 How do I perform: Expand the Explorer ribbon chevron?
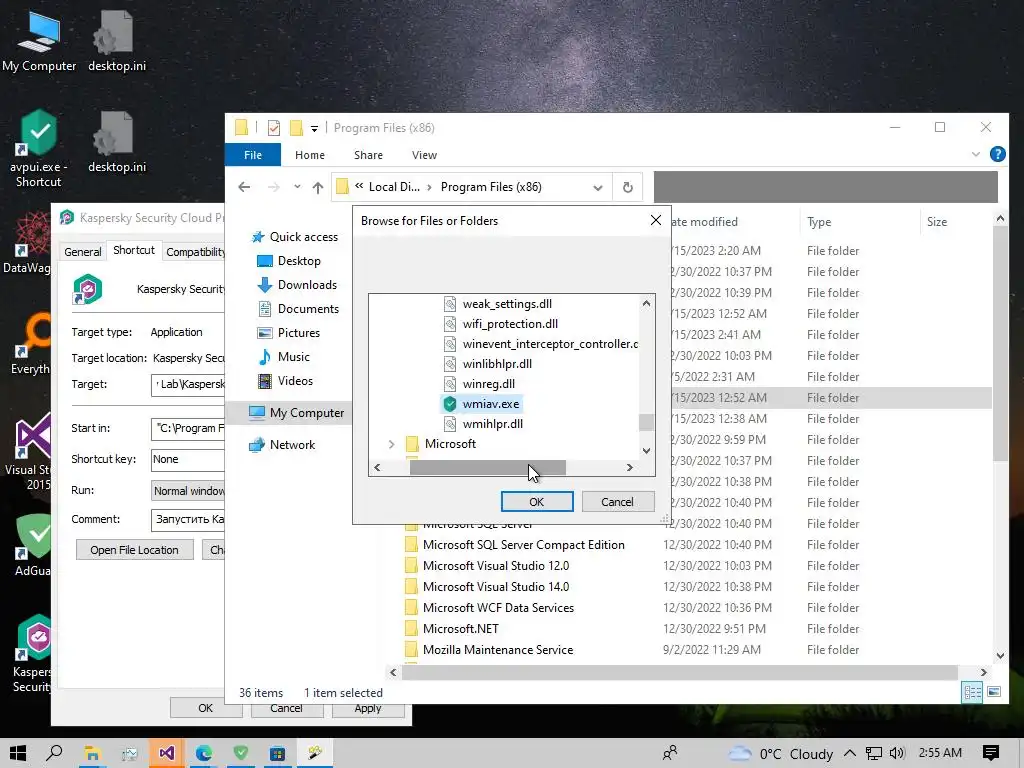[x=976, y=154]
